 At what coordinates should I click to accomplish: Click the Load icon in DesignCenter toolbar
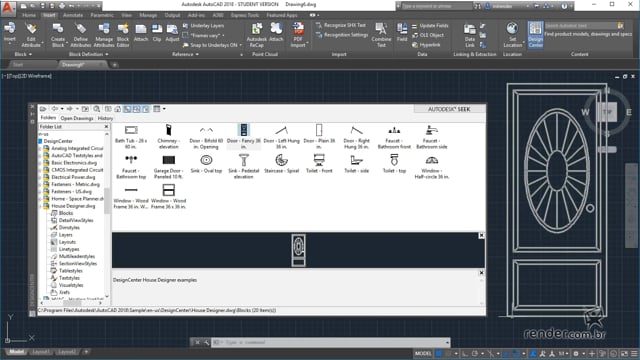tap(43, 109)
